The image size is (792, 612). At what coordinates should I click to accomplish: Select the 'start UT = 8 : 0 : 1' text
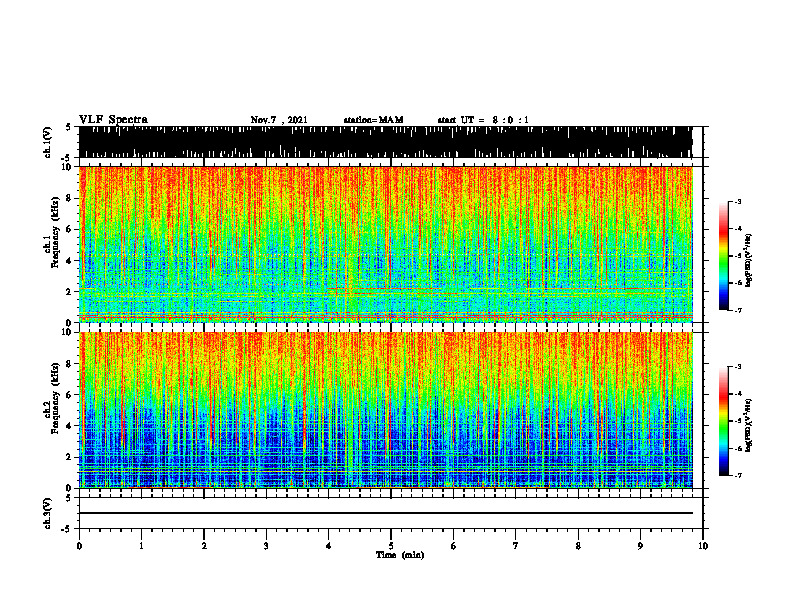pos(483,120)
